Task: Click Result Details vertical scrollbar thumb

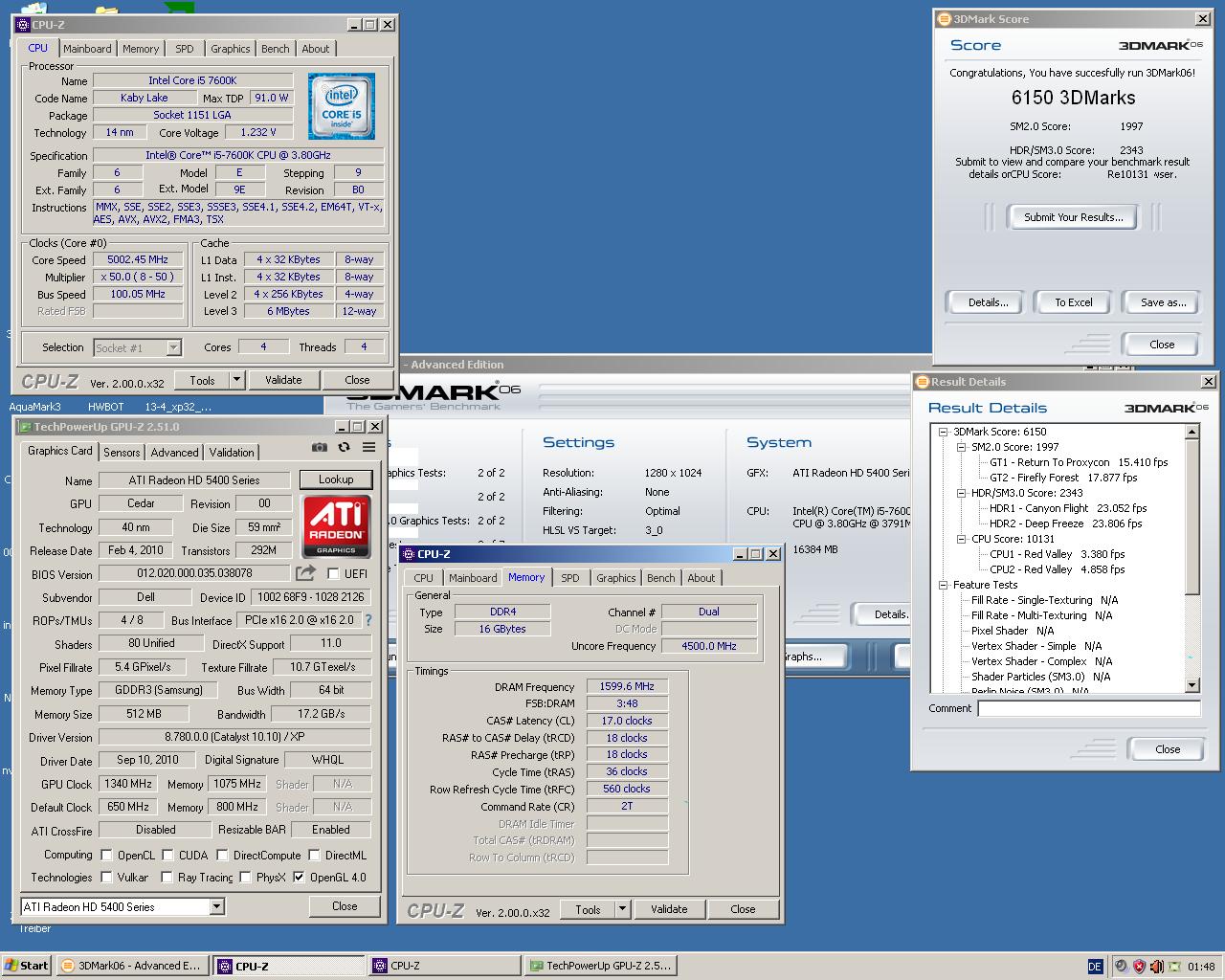Action: (1192, 516)
